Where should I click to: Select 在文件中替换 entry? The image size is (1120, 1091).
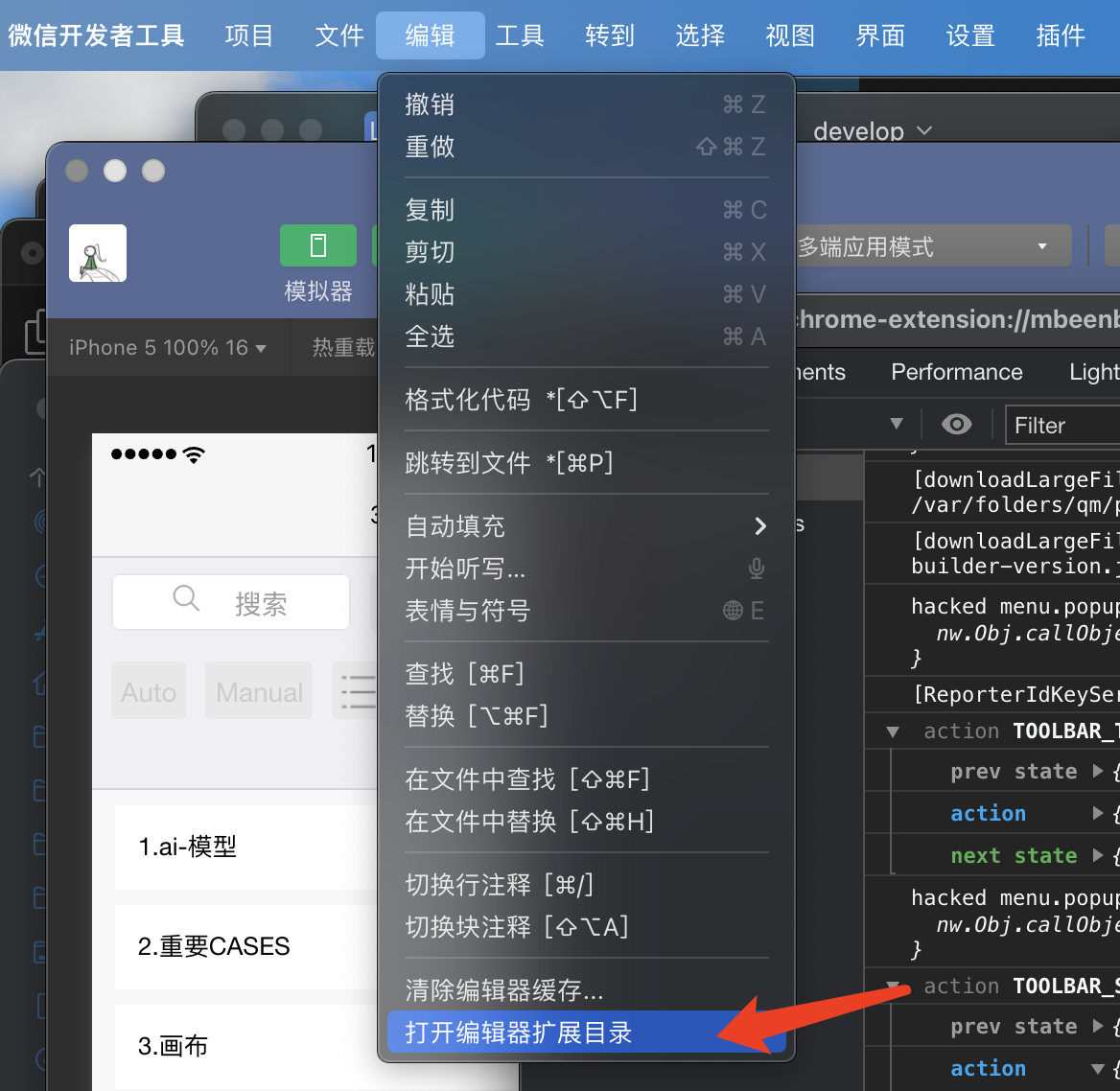click(587, 821)
